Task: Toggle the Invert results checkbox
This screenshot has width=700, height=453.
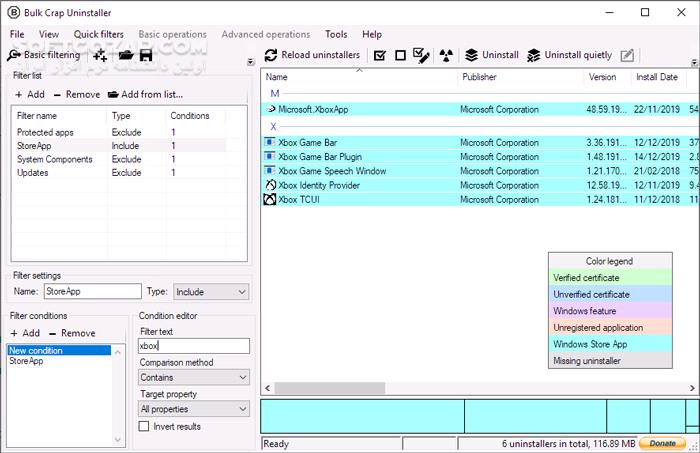Action: [144, 426]
